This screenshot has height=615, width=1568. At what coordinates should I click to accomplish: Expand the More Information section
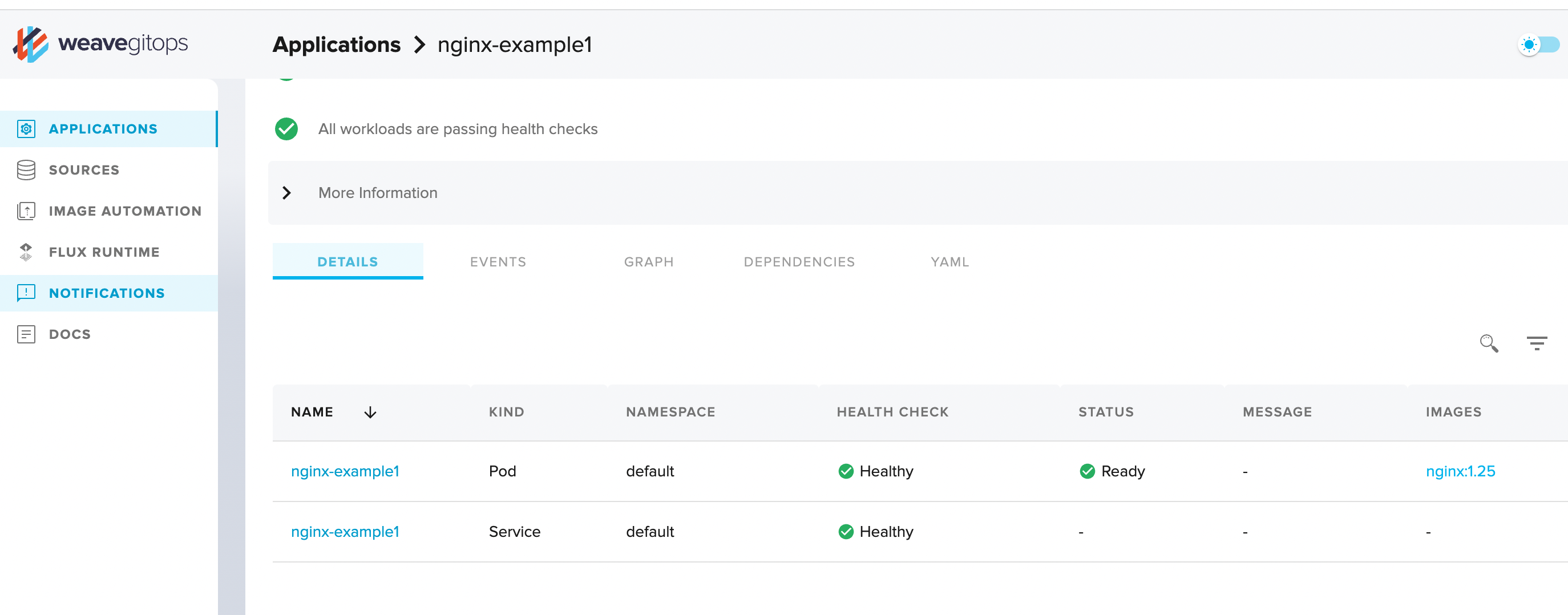coord(286,193)
